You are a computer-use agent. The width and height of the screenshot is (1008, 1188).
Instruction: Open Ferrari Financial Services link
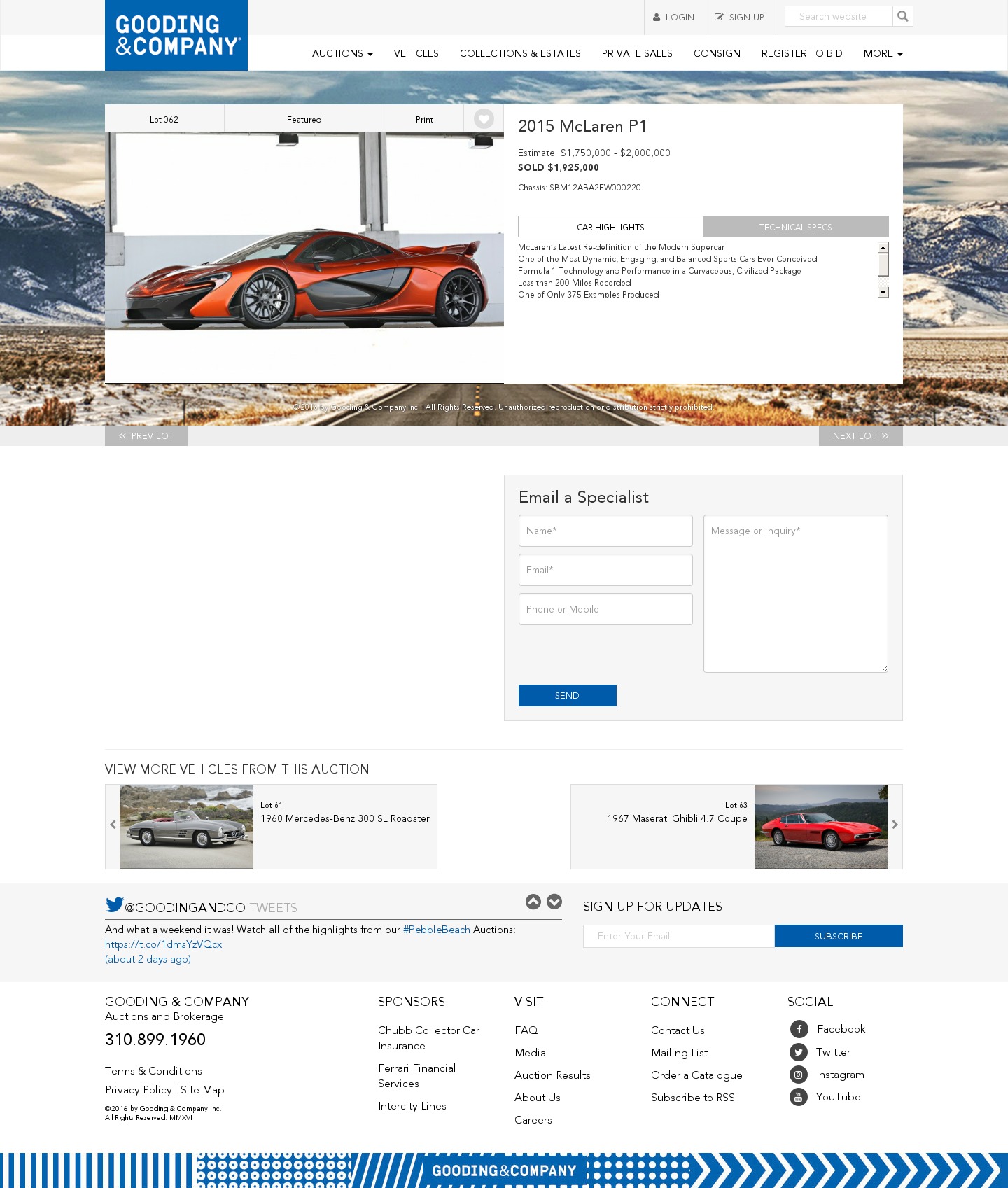point(416,1076)
